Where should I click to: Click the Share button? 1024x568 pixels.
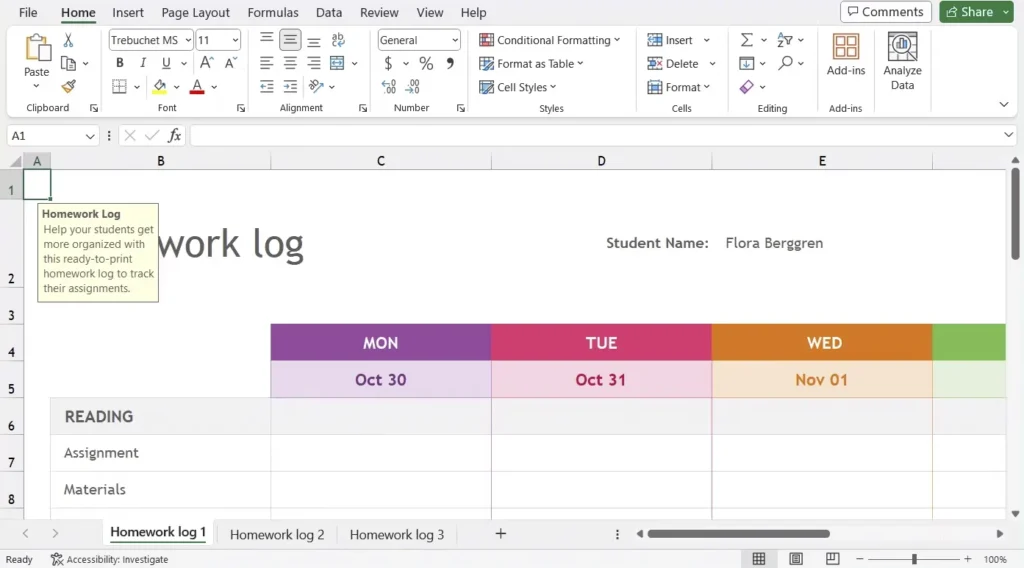[x=969, y=12]
